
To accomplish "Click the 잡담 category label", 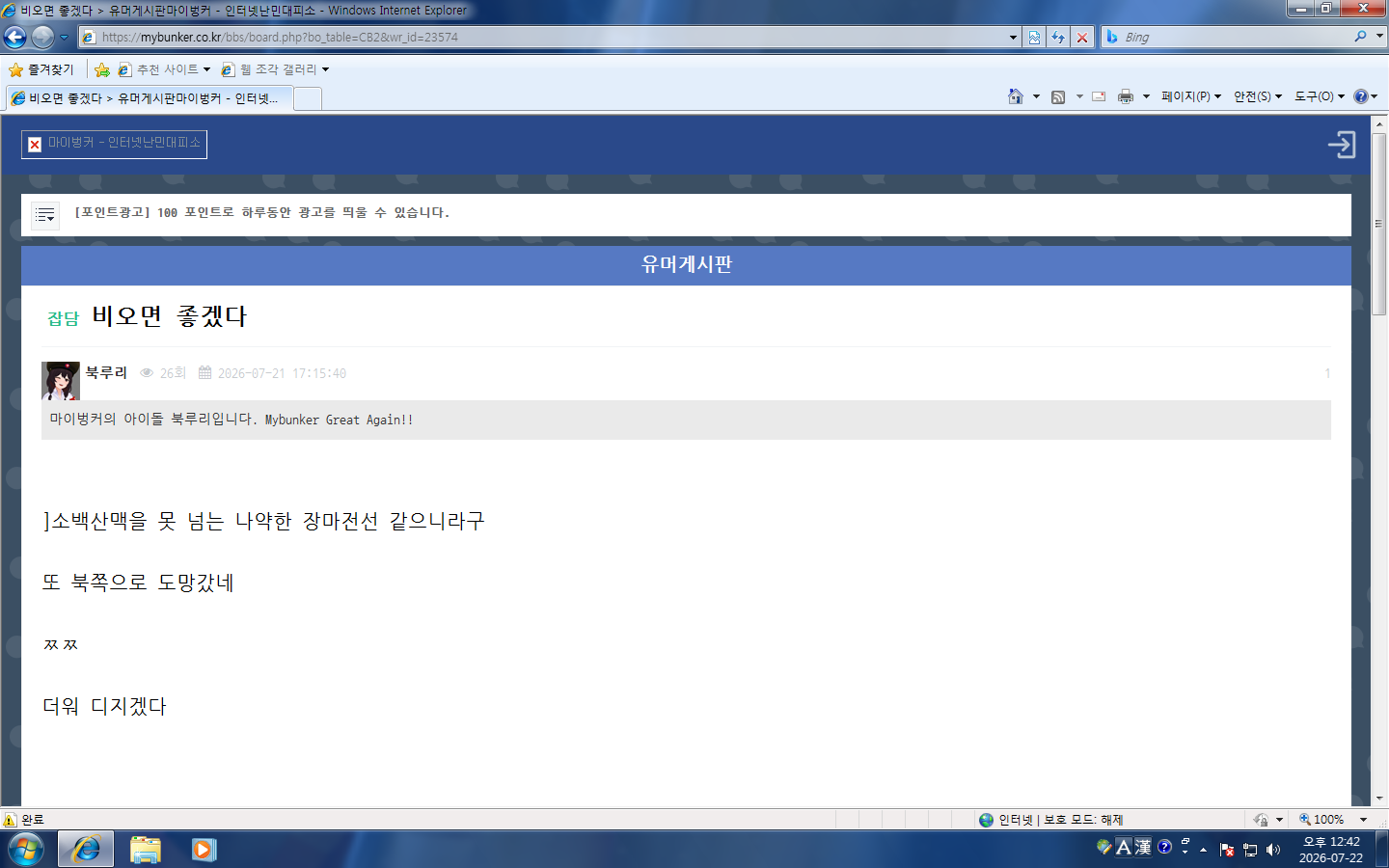I will click(x=64, y=318).
